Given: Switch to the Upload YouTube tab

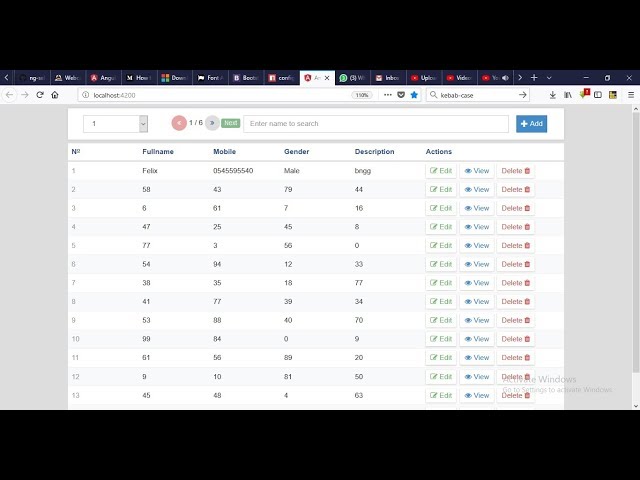Looking at the screenshot, I should pos(424,78).
